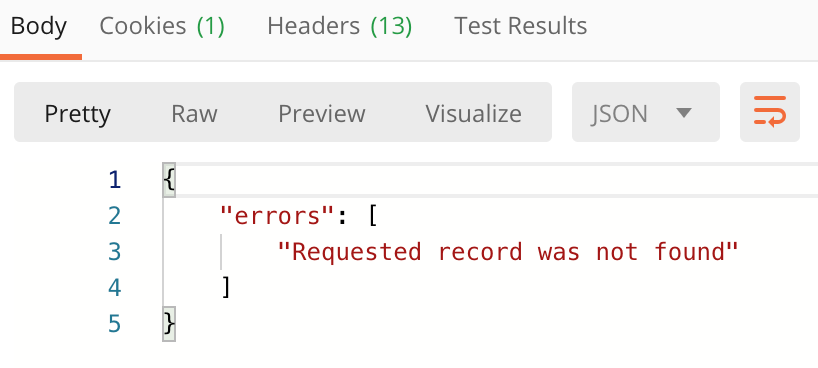The image size is (818, 368).
Task: Choose the Visualize view option
Action: click(473, 114)
